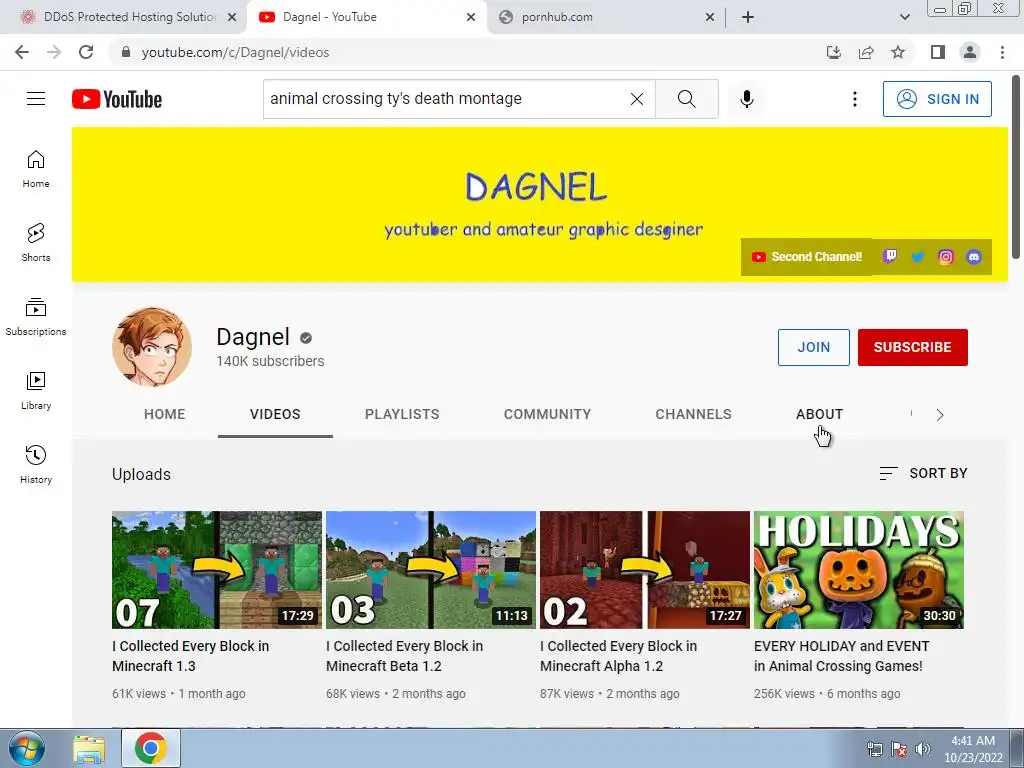Close the DDoS Protected Hosting tab

point(232,17)
